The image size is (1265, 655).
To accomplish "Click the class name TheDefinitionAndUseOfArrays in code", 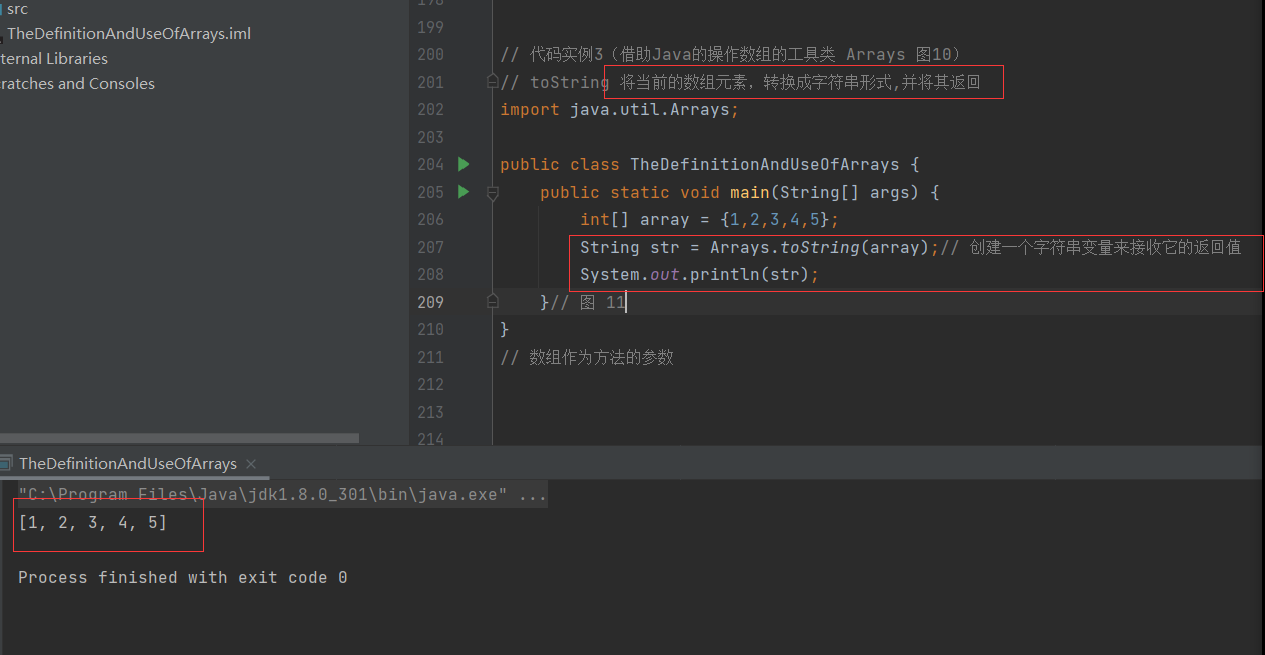I will click(764, 164).
